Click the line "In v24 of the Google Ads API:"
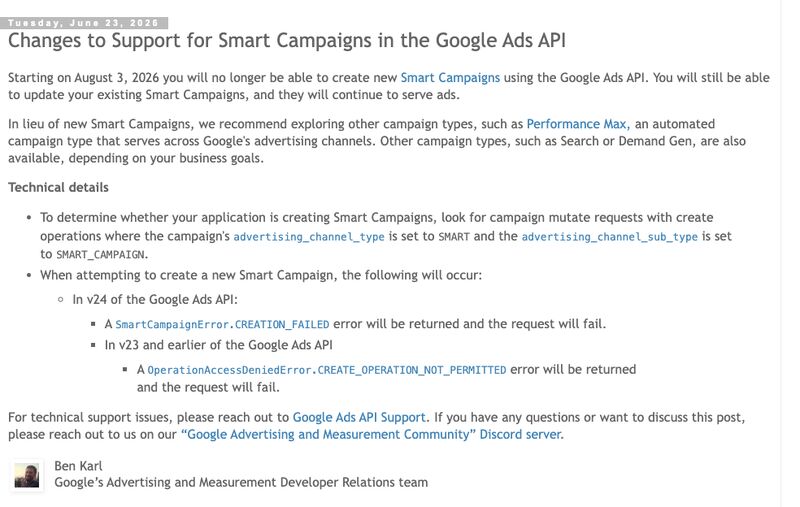 click(x=155, y=299)
